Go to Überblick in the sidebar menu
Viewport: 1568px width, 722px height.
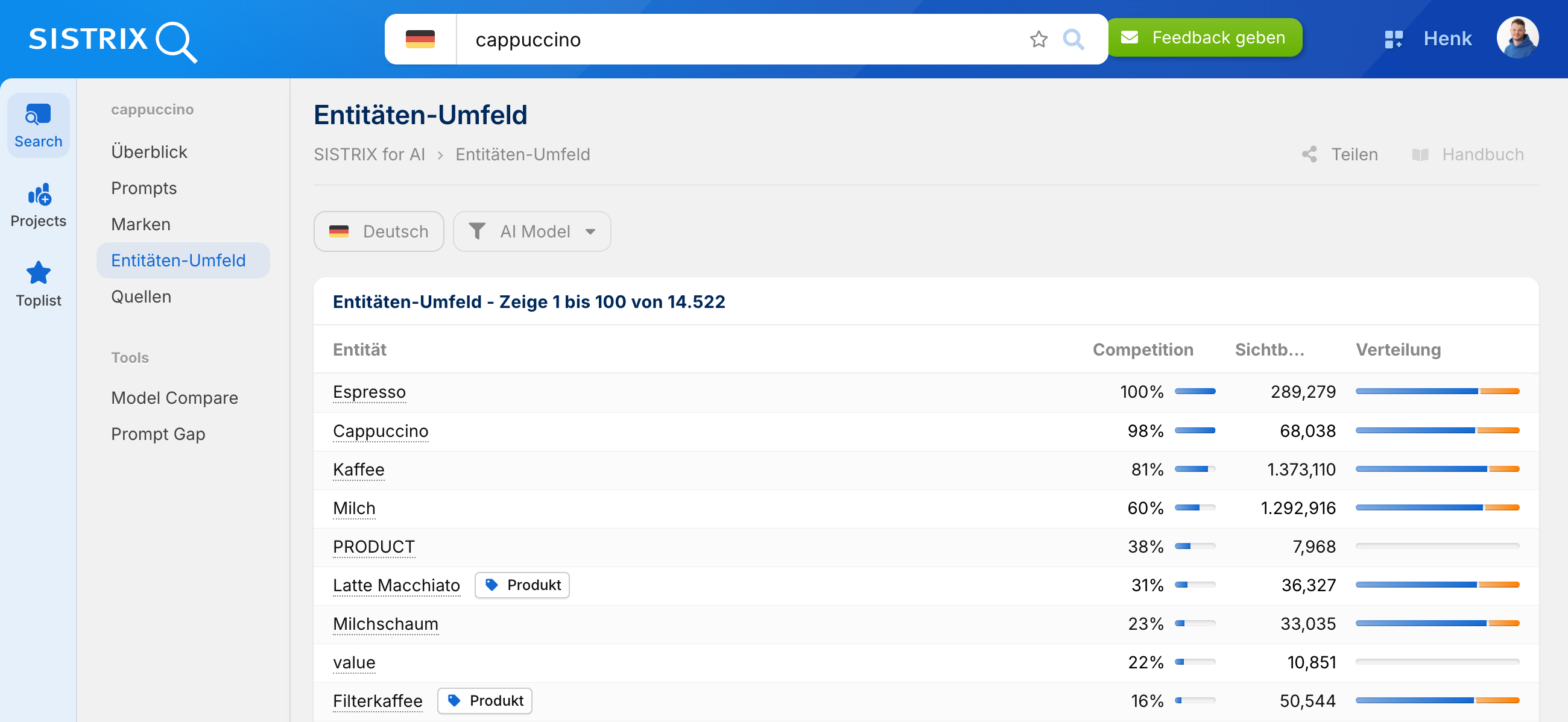coord(149,152)
